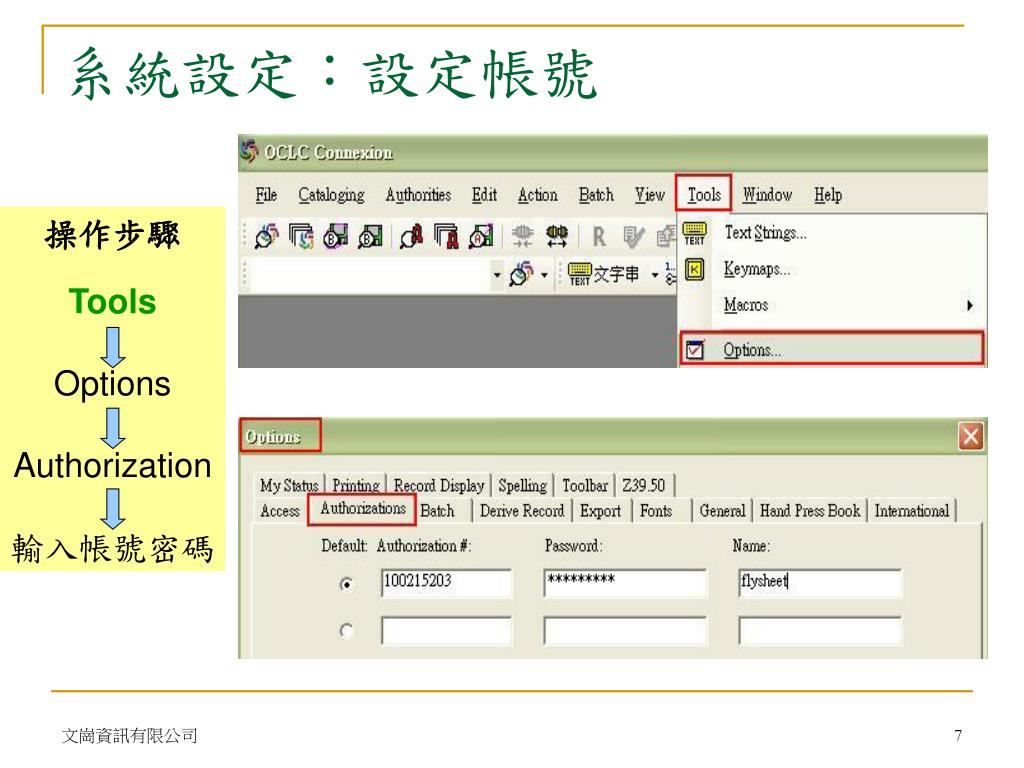Click the Search WorldCat toolbar icon
The height and width of the screenshot is (768, 1024).
(x=266, y=236)
